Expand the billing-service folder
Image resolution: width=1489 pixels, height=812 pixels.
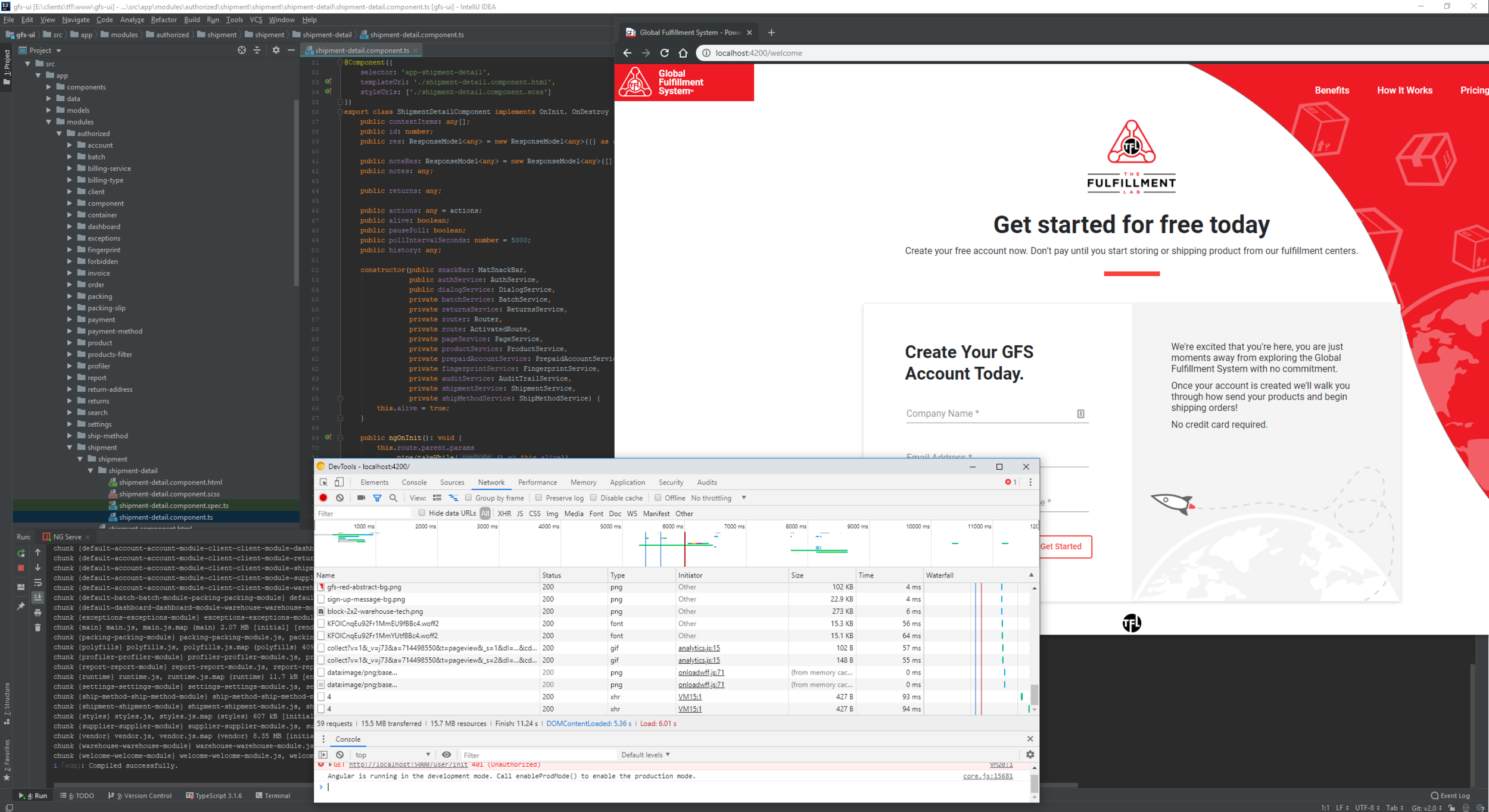click(69, 168)
